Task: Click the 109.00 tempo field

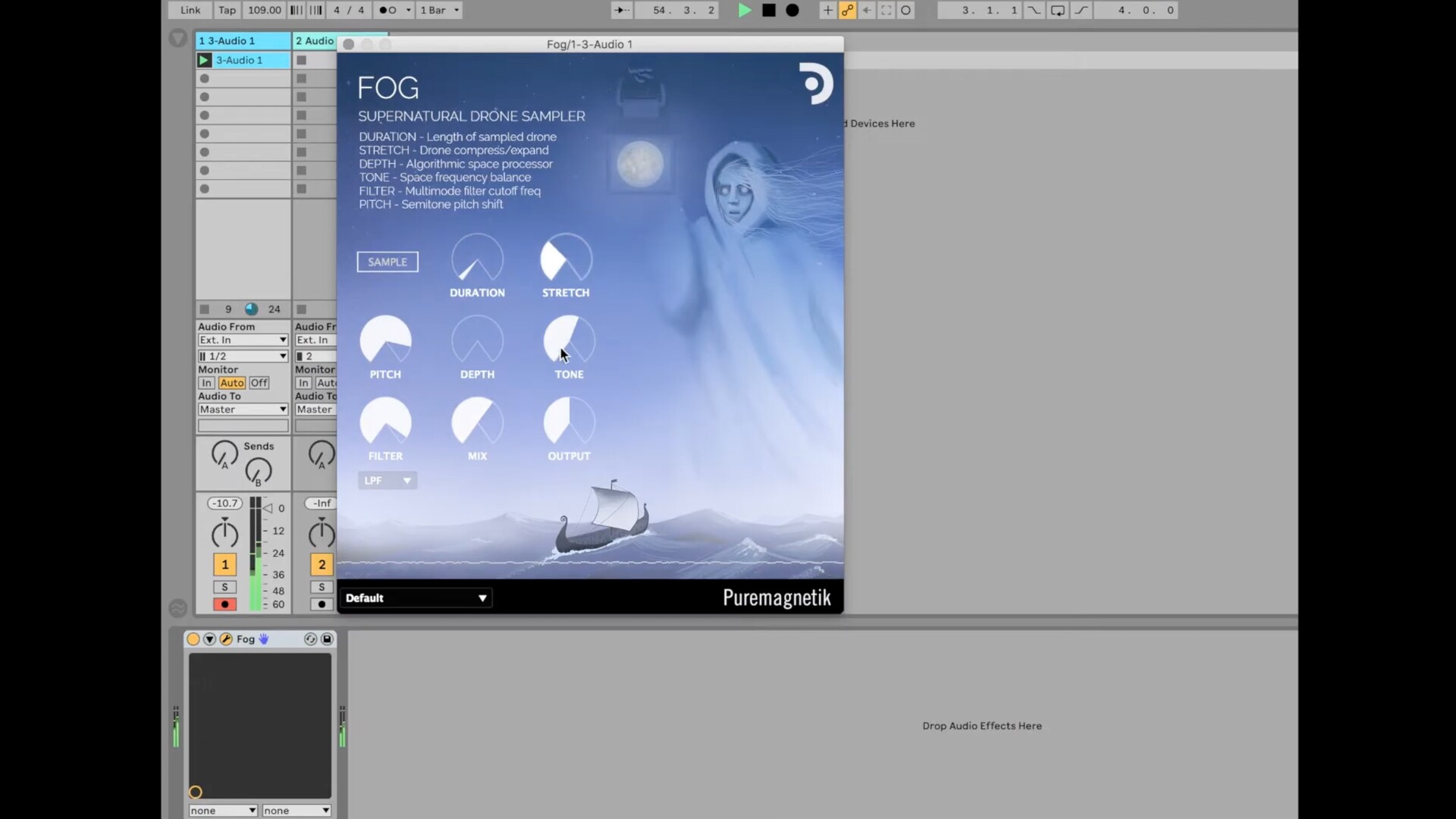Action: (x=264, y=10)
